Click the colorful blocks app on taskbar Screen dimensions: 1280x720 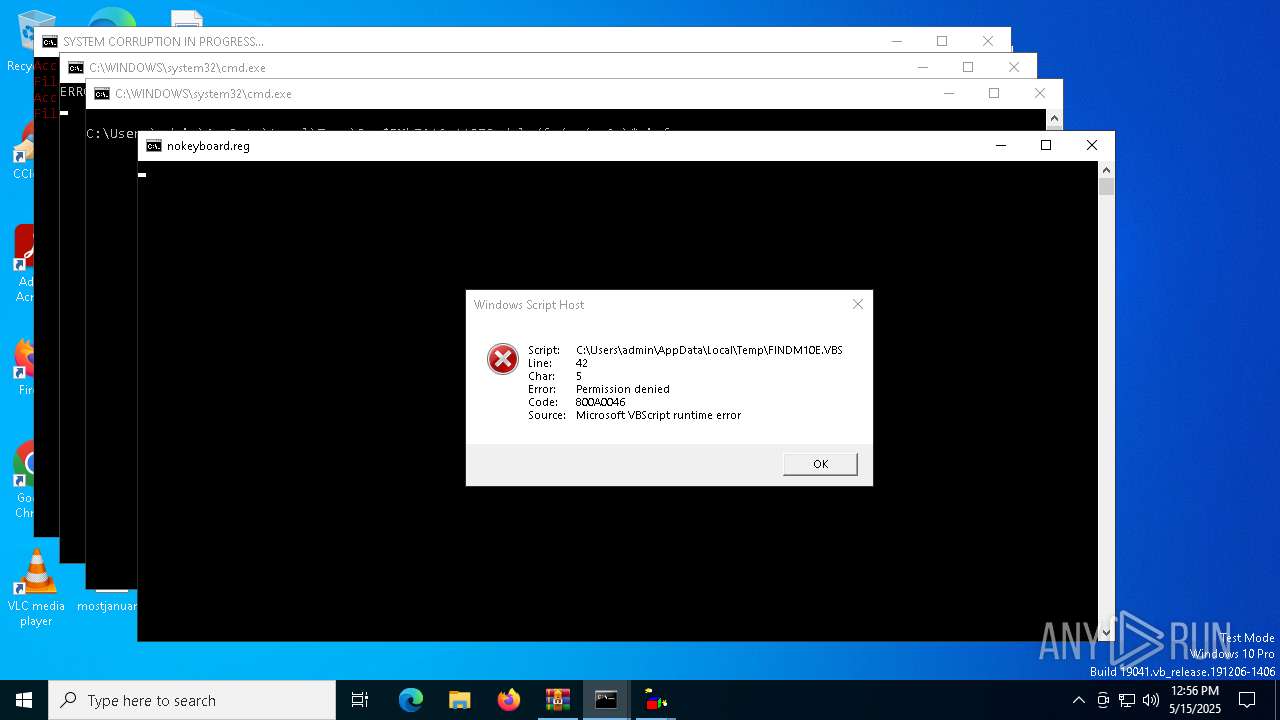(x=656, y=700)
